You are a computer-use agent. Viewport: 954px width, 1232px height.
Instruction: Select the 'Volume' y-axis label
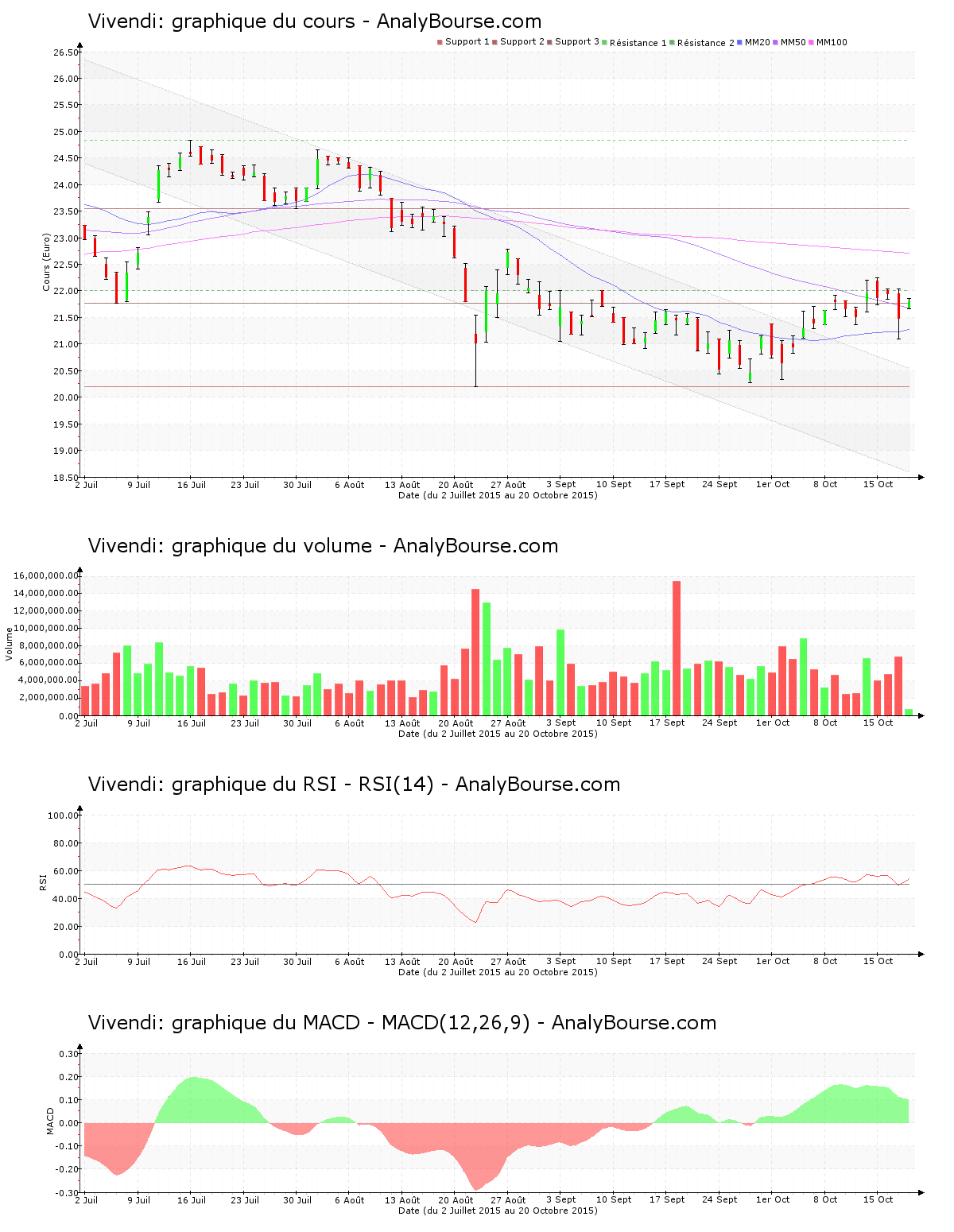[10, 644]
